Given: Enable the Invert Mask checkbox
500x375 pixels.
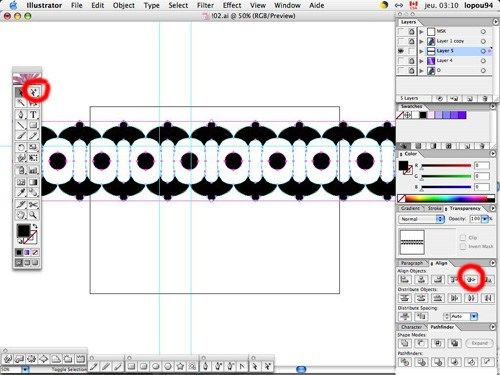Looking at the screenshot, I should (x=463, y=246).
